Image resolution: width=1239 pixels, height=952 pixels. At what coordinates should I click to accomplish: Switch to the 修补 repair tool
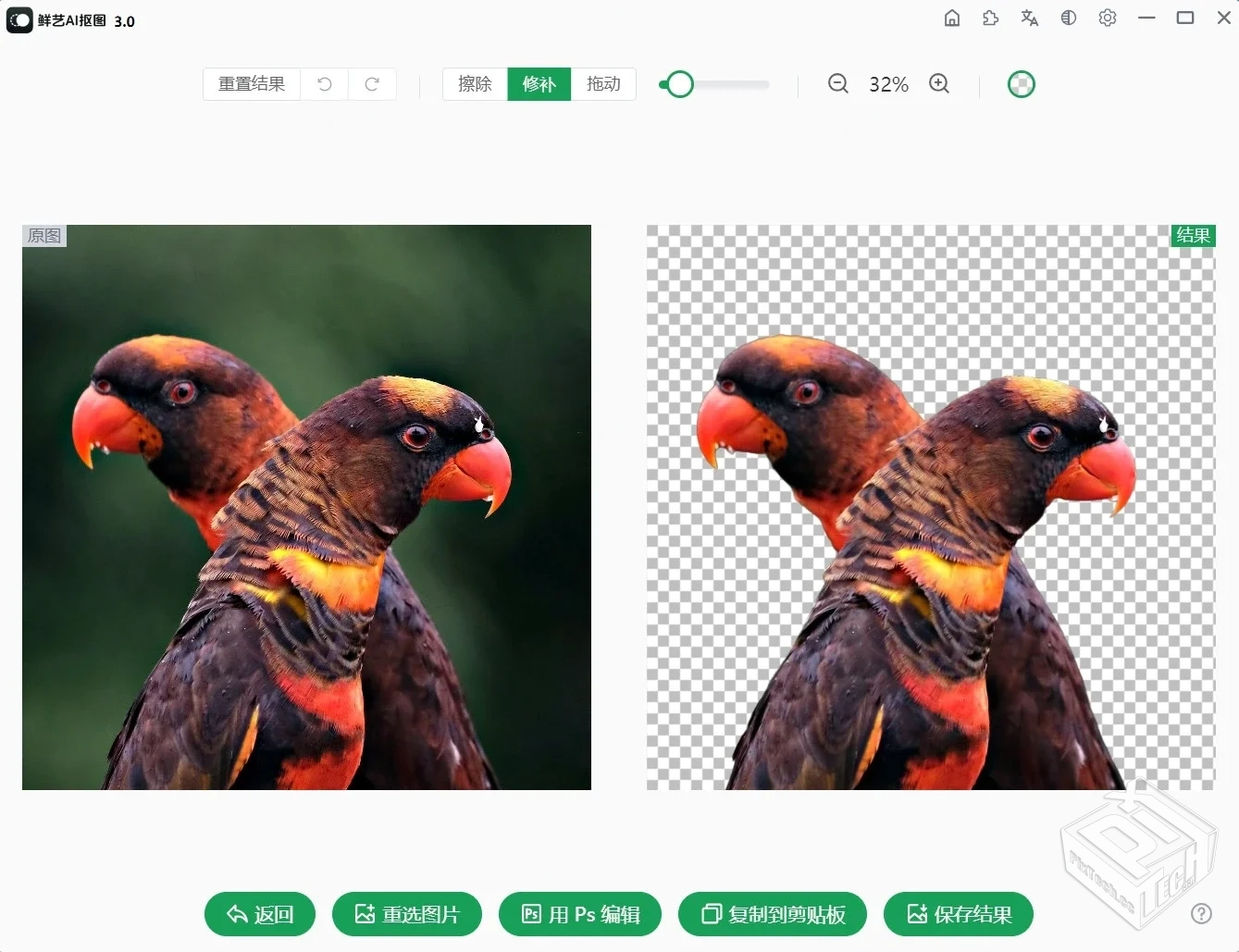pos(539,84)
